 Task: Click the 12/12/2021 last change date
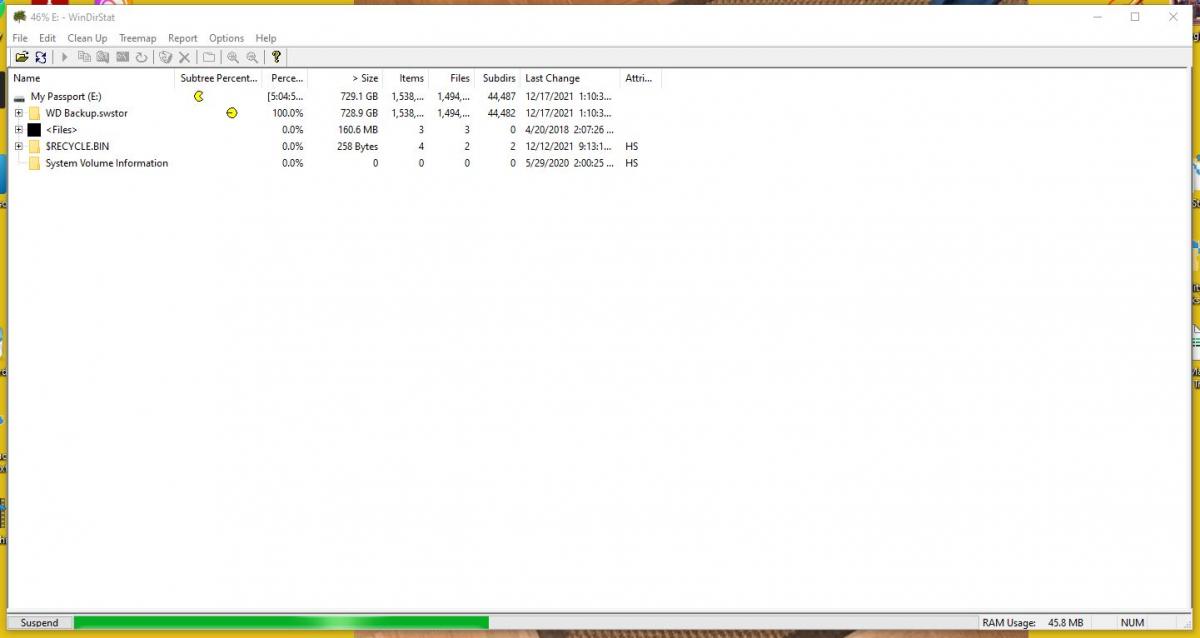pos(569,146)
